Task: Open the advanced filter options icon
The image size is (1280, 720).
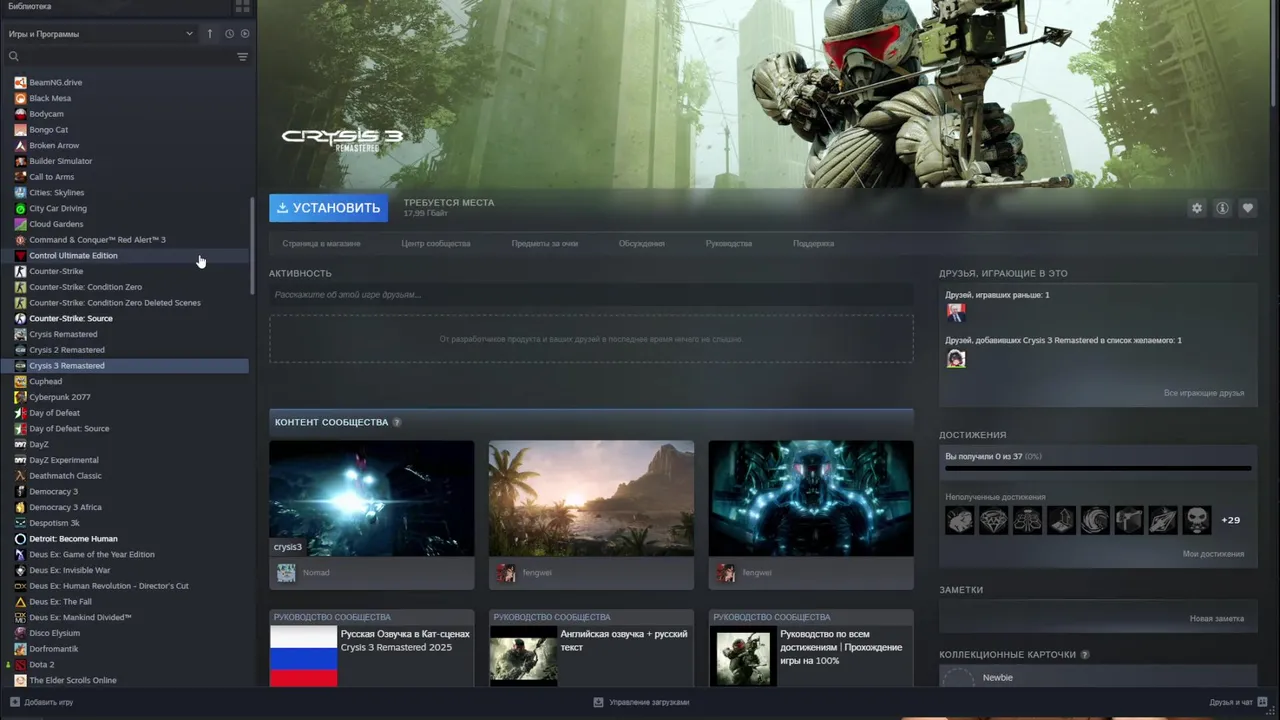Action: (242, 57)
